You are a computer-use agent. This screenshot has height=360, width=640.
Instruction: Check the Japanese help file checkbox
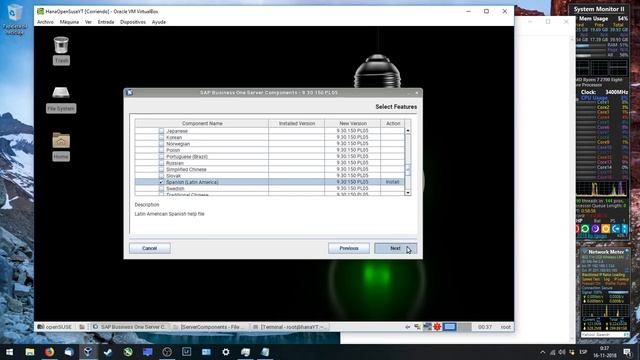(161, 131)
